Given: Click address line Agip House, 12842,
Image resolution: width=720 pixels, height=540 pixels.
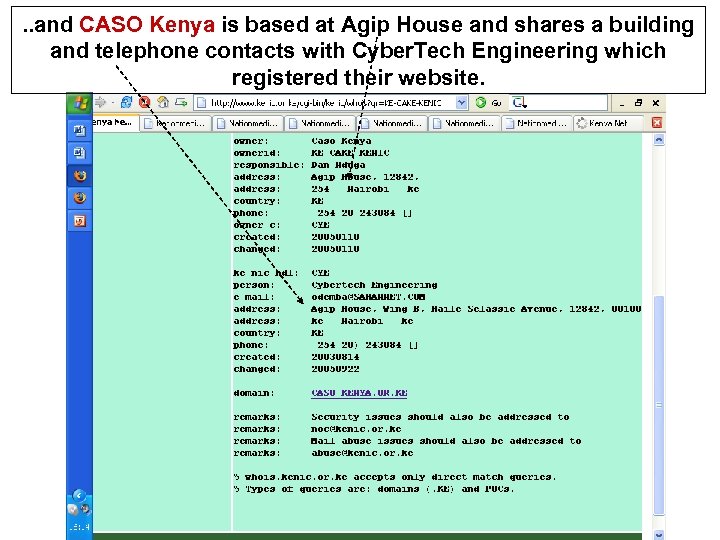Looking at the screenshot, I should 365,177.
